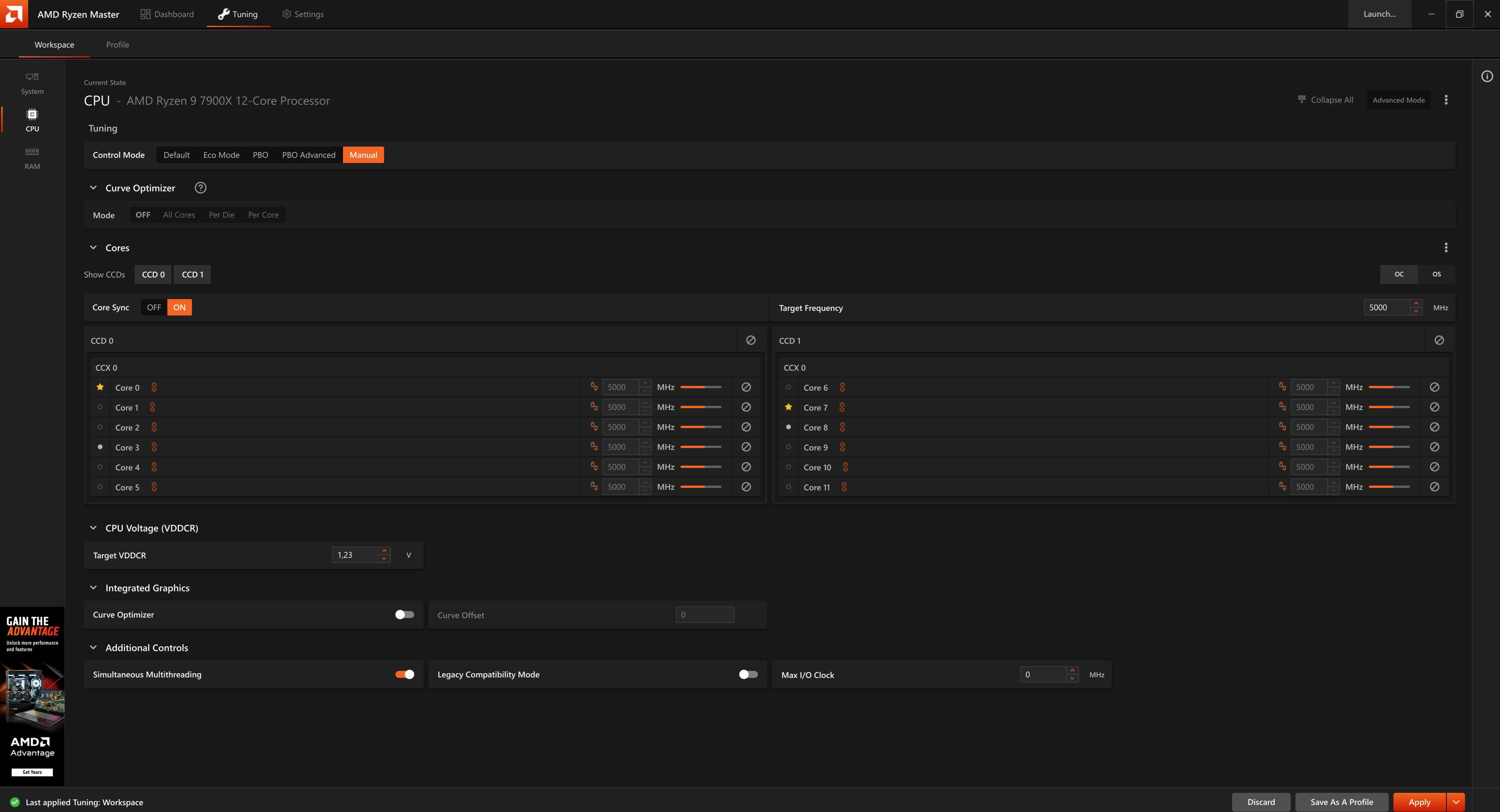The height and width of the screenshot is (812, 1500).
Task: Open Cores section three-dot menu
Action: coord(1446,248)
